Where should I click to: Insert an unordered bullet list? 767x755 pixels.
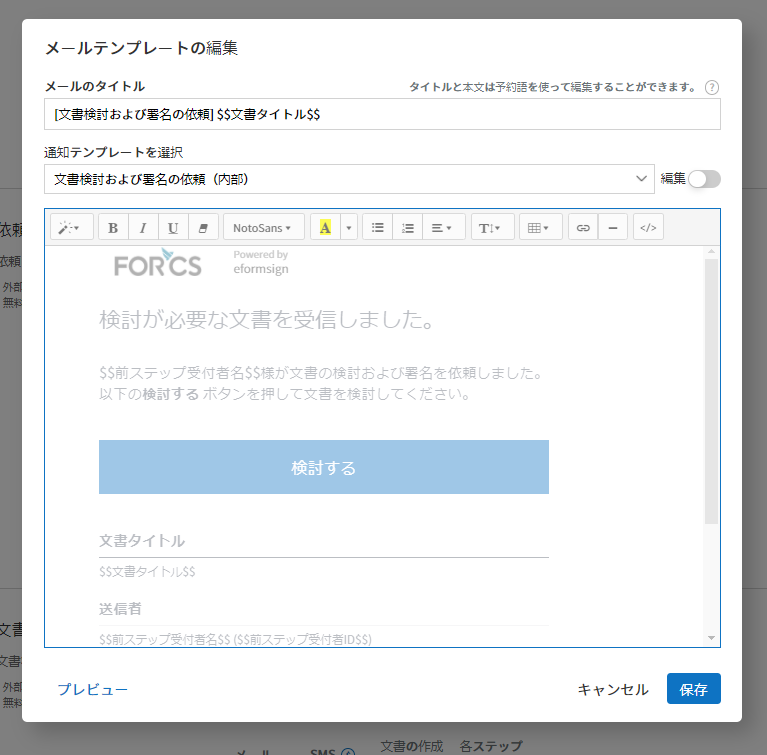click(377, 228)
